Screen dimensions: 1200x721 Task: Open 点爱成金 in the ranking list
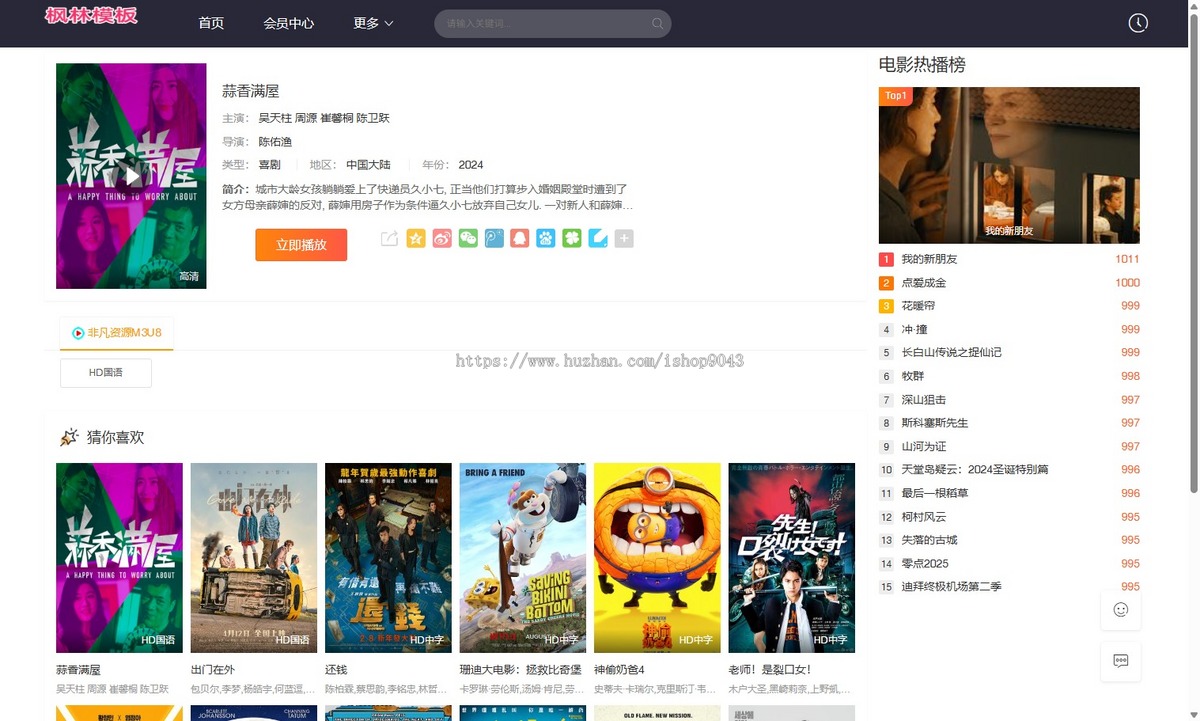[924, 283]
